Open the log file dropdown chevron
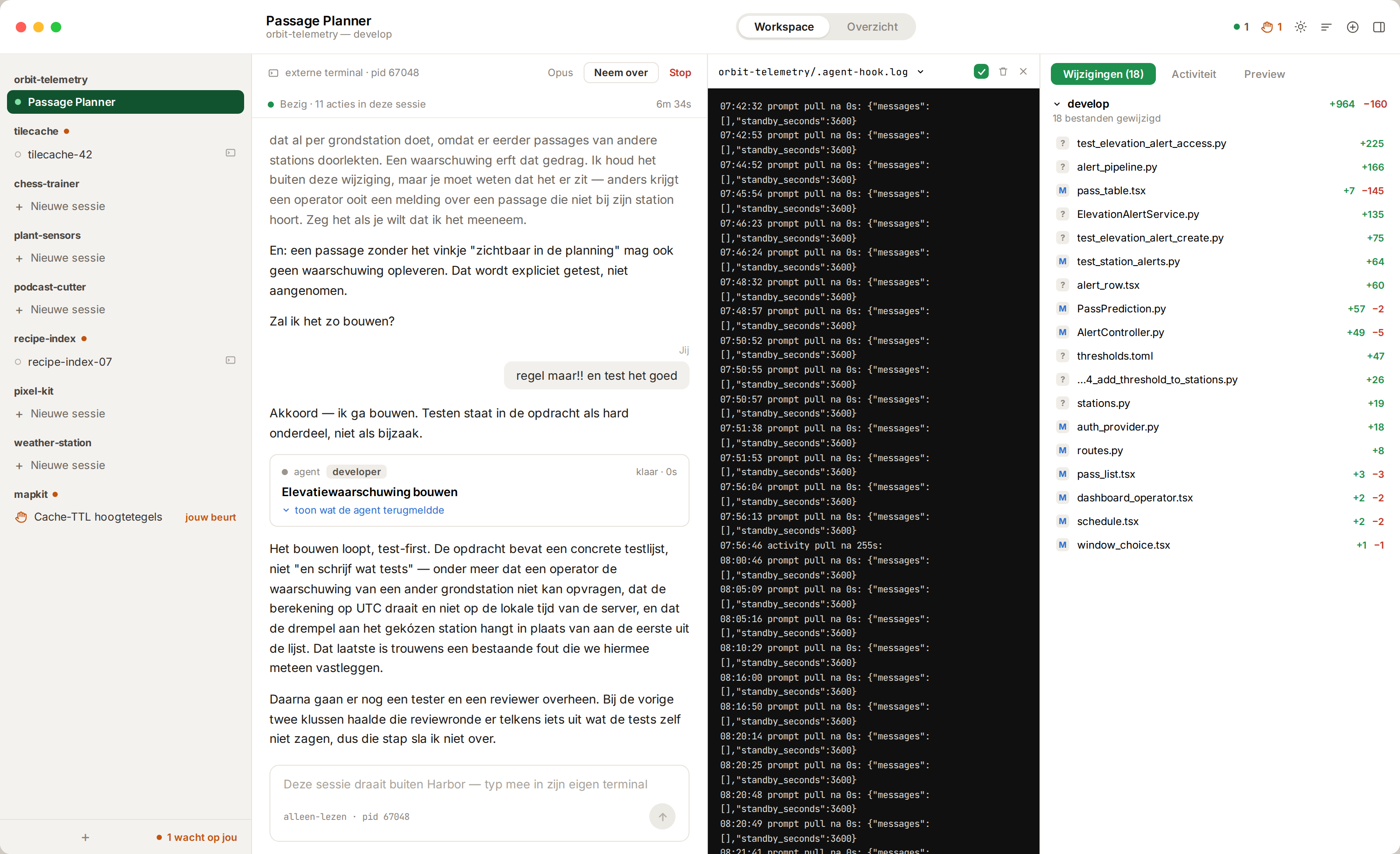 point(920,72)
